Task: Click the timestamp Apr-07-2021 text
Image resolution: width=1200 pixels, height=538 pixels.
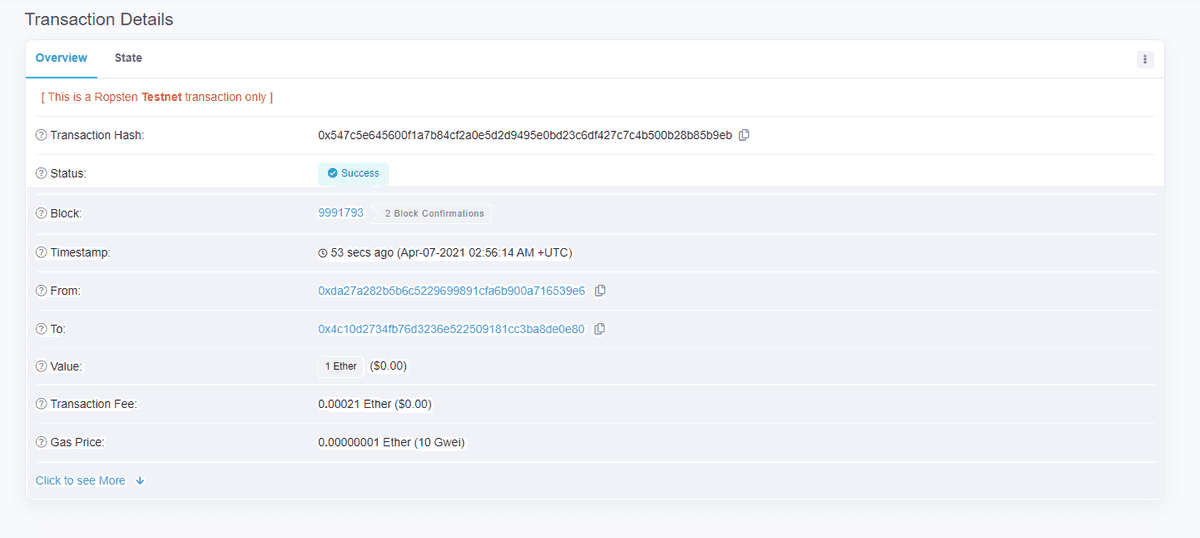Action: (x=485, y=253)
